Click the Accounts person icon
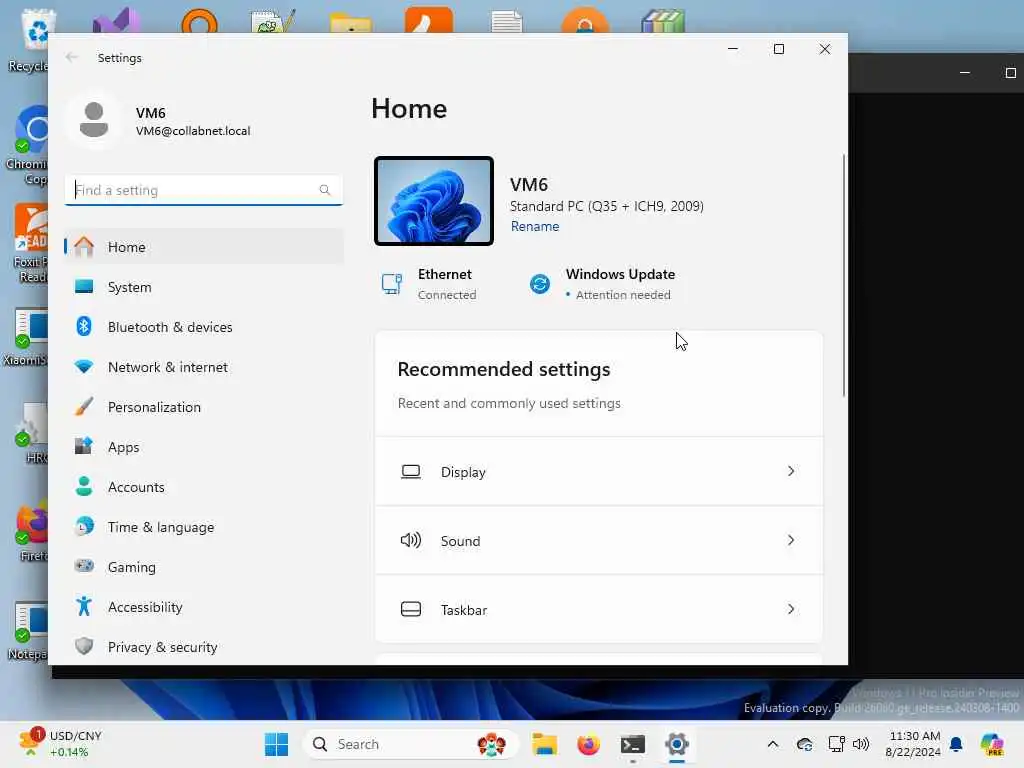The image size is (1024, 768). [84, 487]
